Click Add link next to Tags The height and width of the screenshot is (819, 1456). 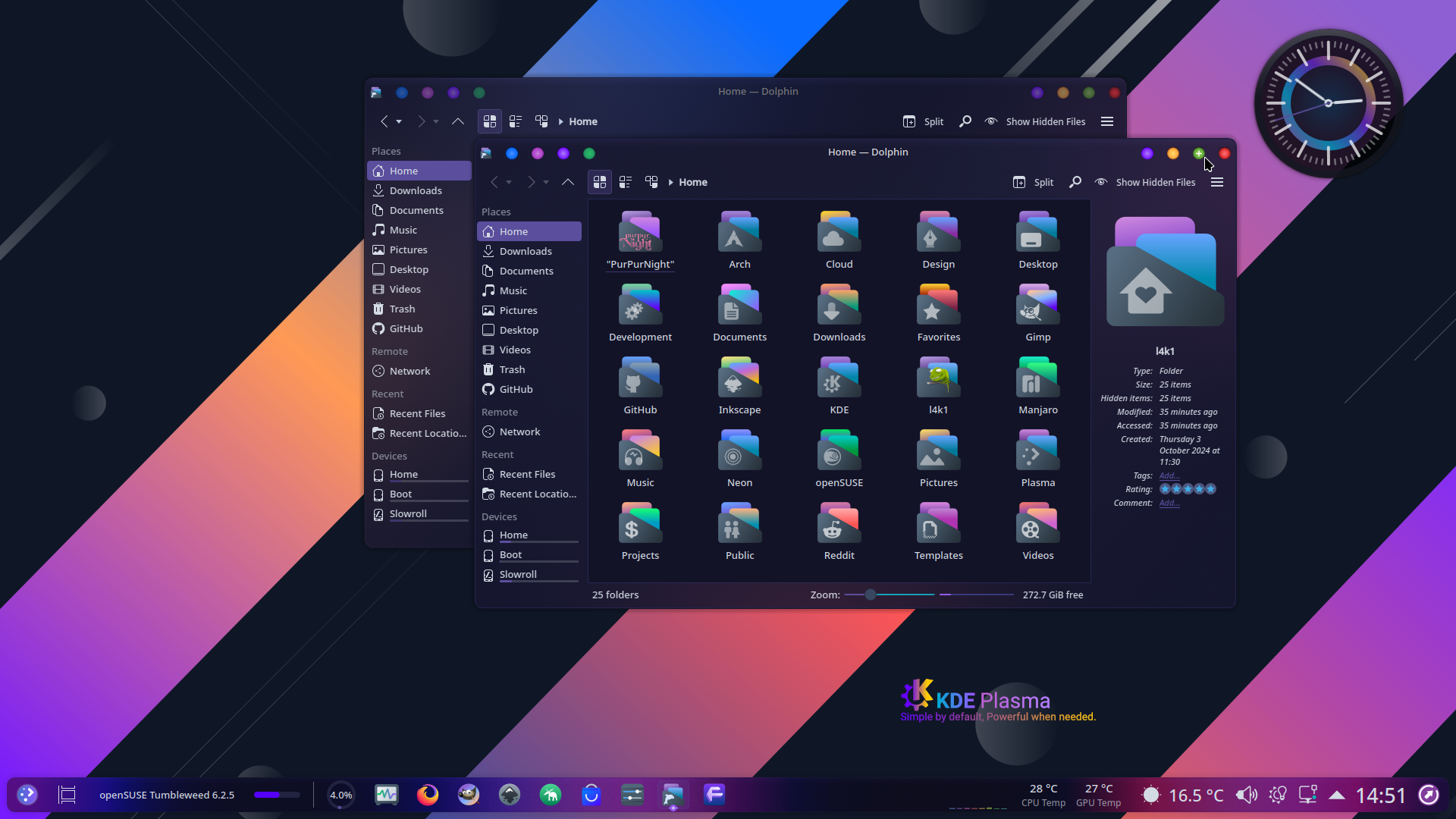coord(1169,475)
